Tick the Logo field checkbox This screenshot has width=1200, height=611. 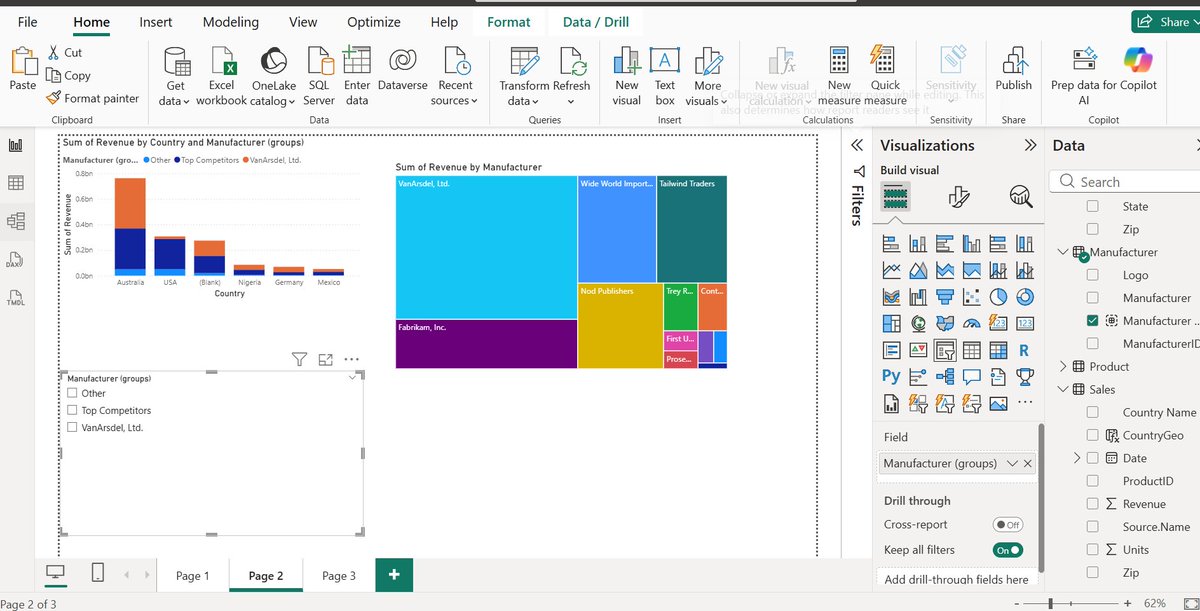(1092, 275)
